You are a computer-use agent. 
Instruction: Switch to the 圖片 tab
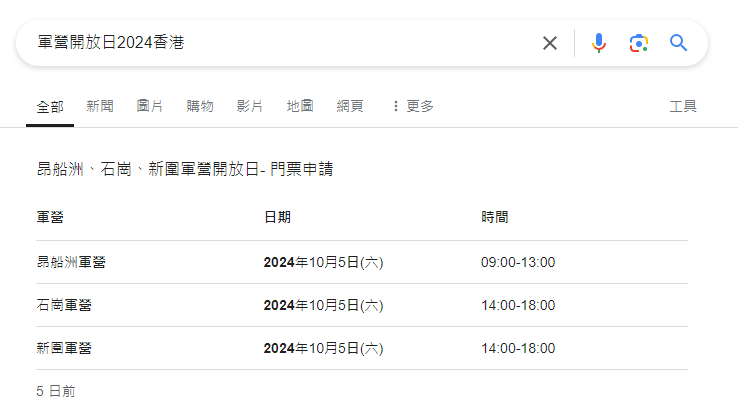pyautogui.click(x=150, y=106)
